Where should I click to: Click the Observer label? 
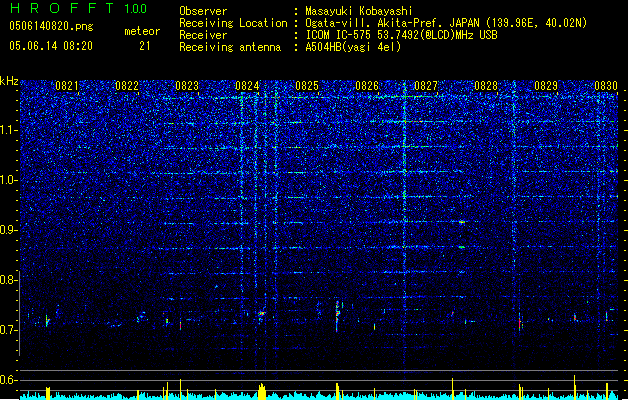coord(203,11)
